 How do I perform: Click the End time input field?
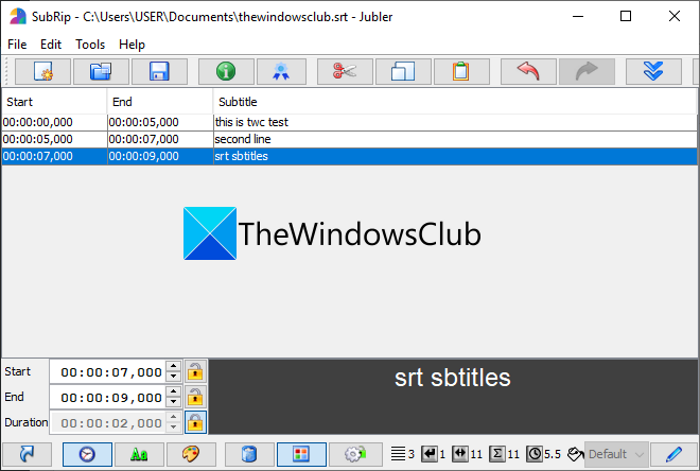click(x=108, y=397)
